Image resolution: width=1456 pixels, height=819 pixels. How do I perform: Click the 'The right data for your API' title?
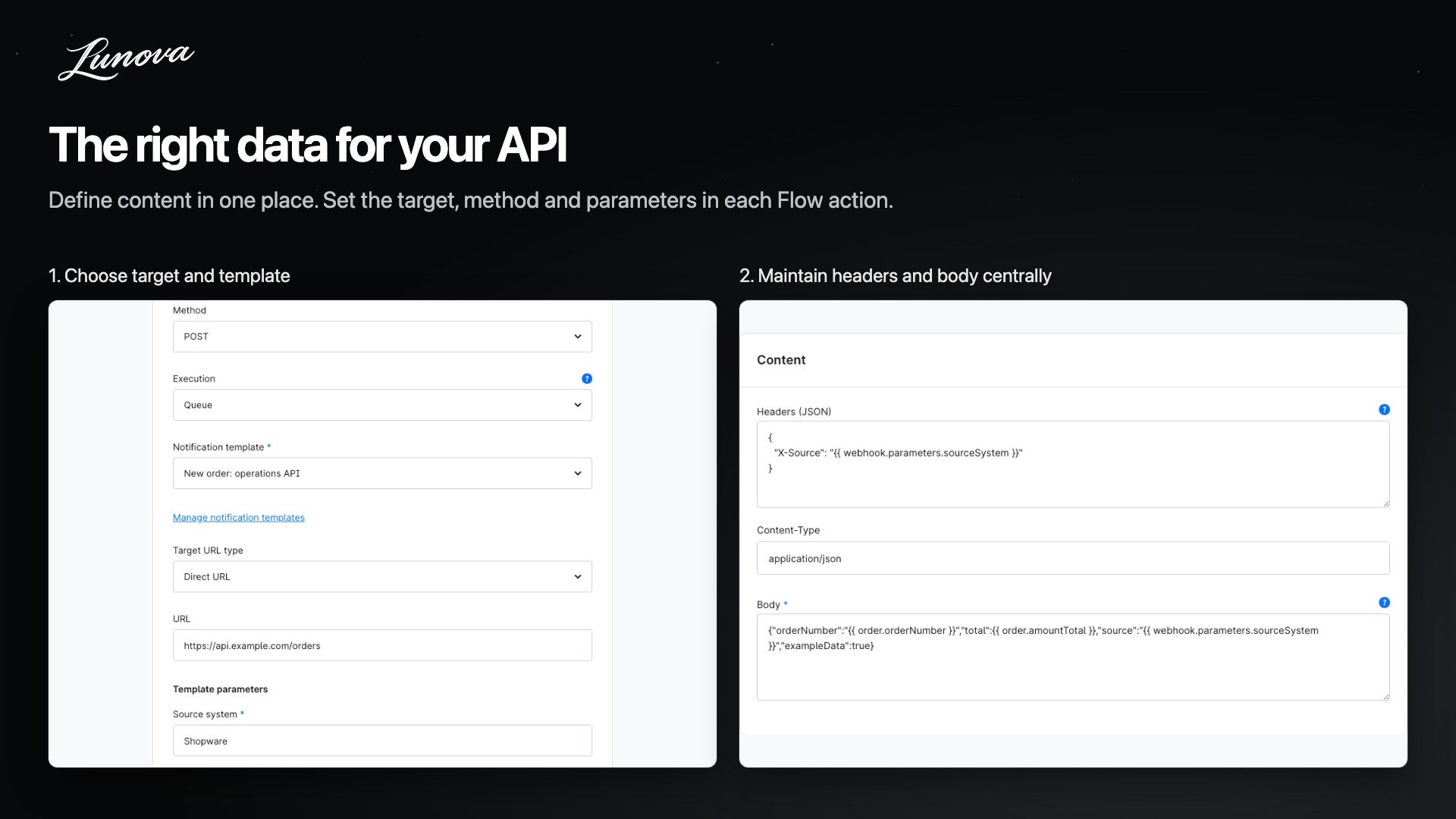[308, 145]
